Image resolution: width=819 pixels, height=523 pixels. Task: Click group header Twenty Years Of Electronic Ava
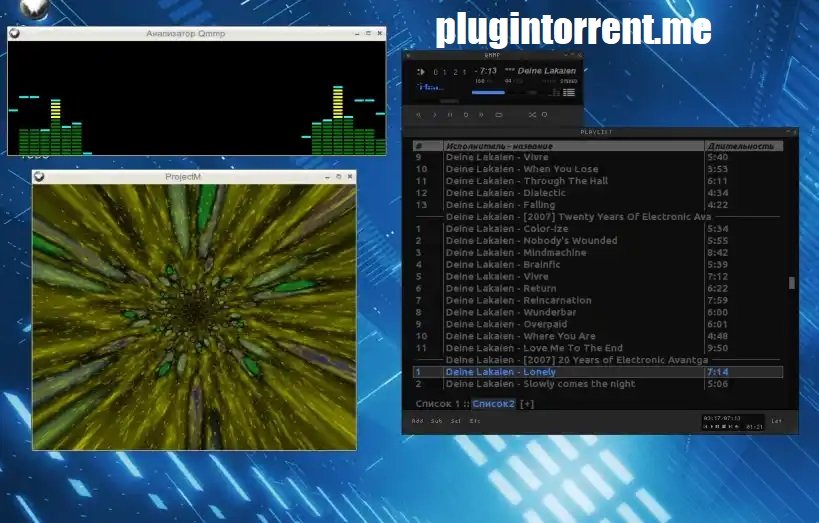click(x=578, y=217)
